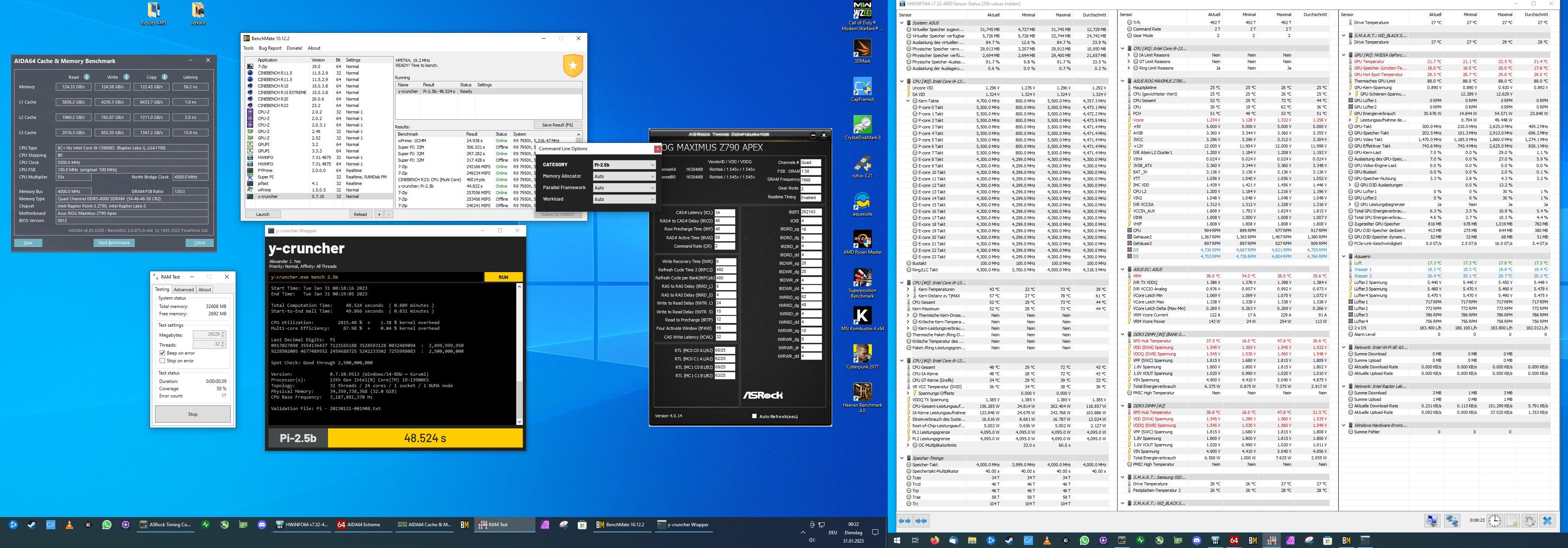The image size is (1568, 548).
Task: Click HWiNFO clock reset-timer icon
Action: (1494, 520)
